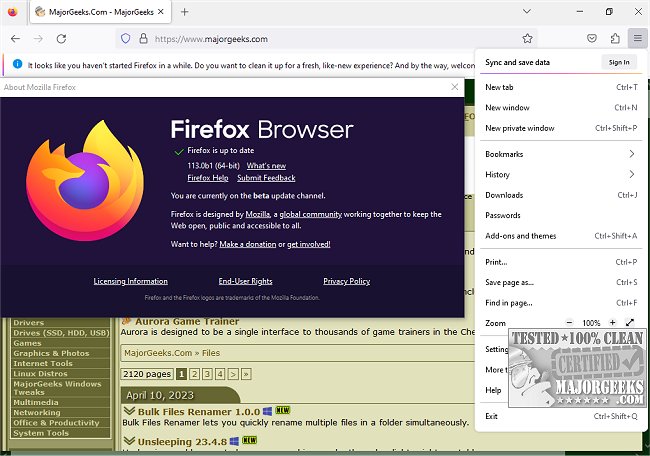
Task: Open the Extensions puzzle icon
Action: (615, 38)
